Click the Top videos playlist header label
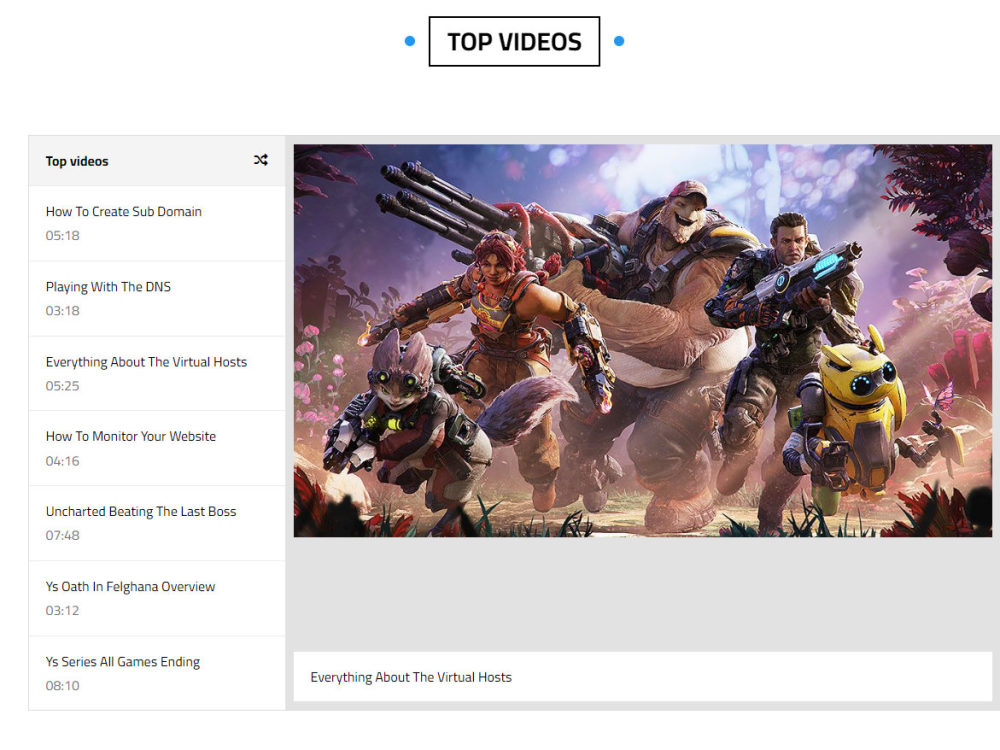The image size is (1000, 750). coord(77,161)
